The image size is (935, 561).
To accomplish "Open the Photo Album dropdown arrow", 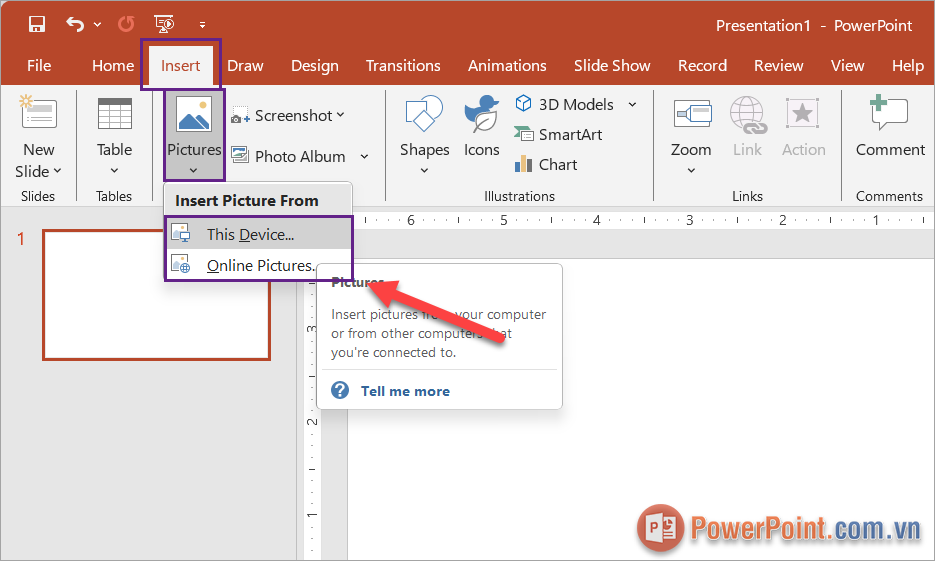I will tap(364, 156).
